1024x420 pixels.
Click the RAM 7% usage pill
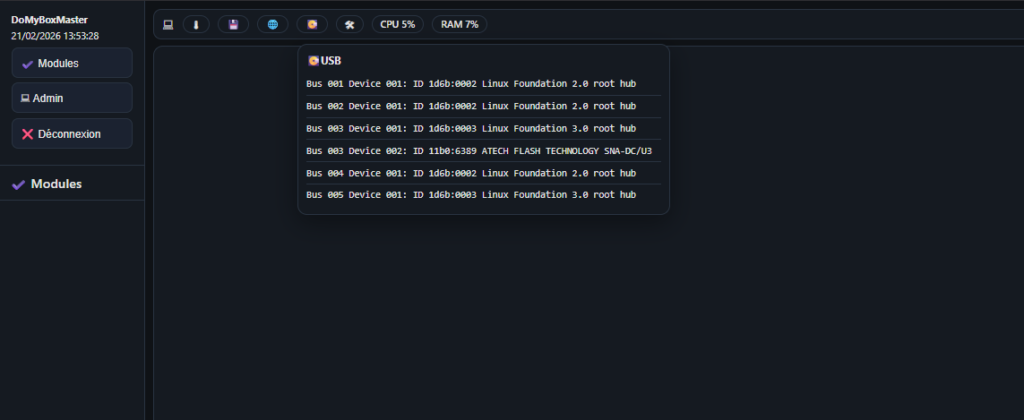pos(459,24)
